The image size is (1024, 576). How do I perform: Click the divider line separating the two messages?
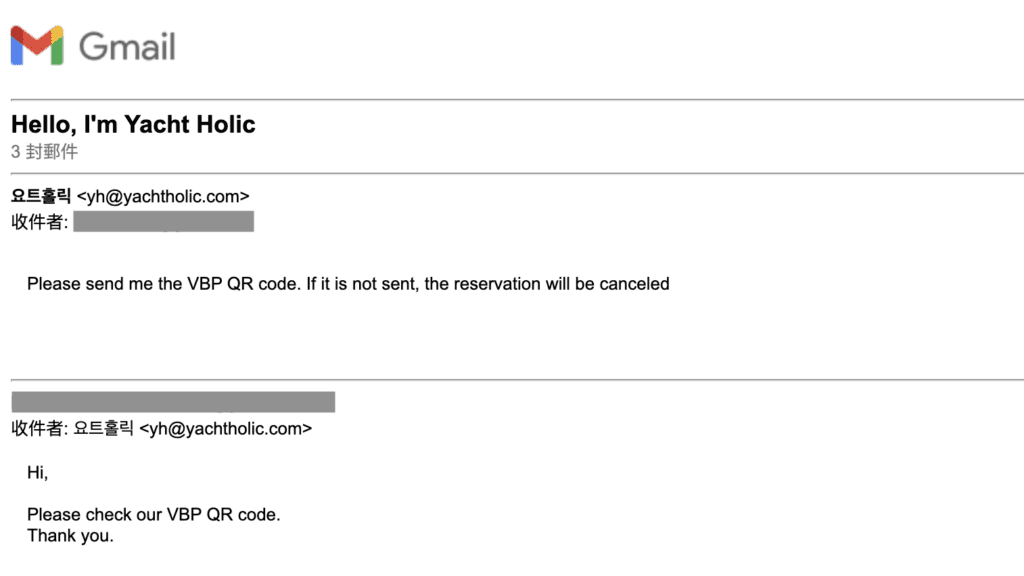point(517,379)
